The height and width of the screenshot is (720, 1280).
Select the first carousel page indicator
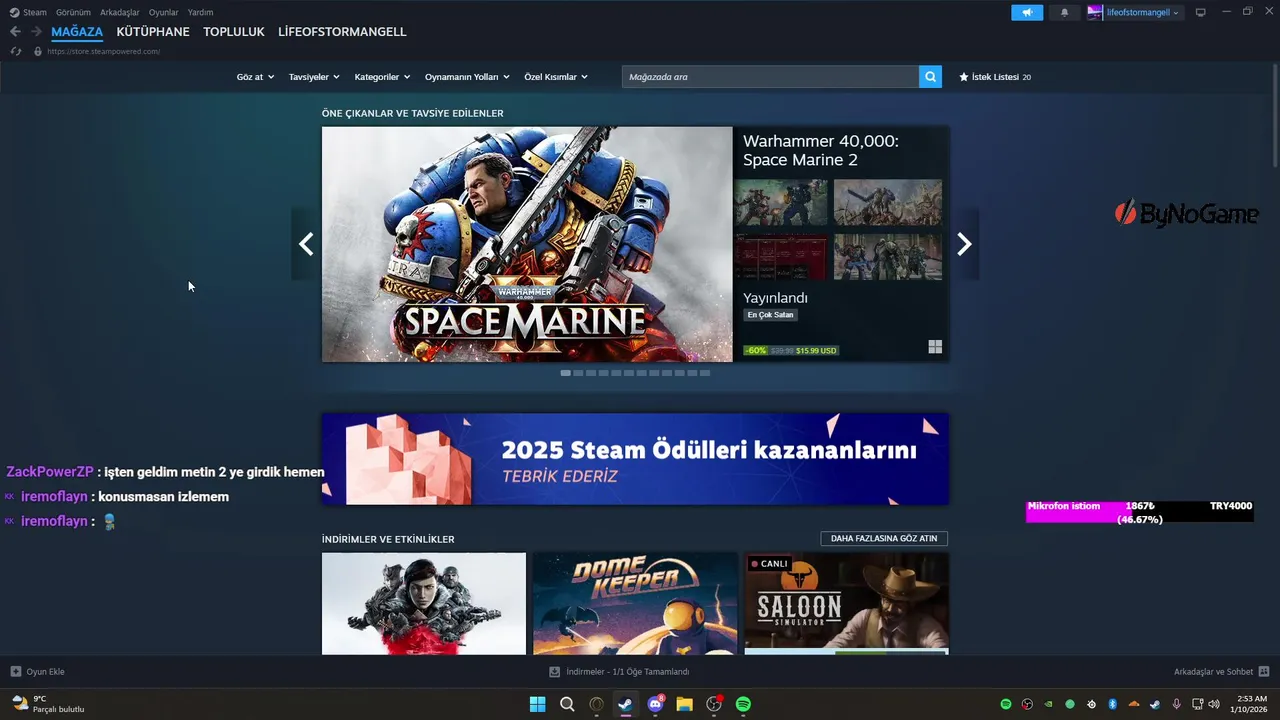(x=566, y=373)
